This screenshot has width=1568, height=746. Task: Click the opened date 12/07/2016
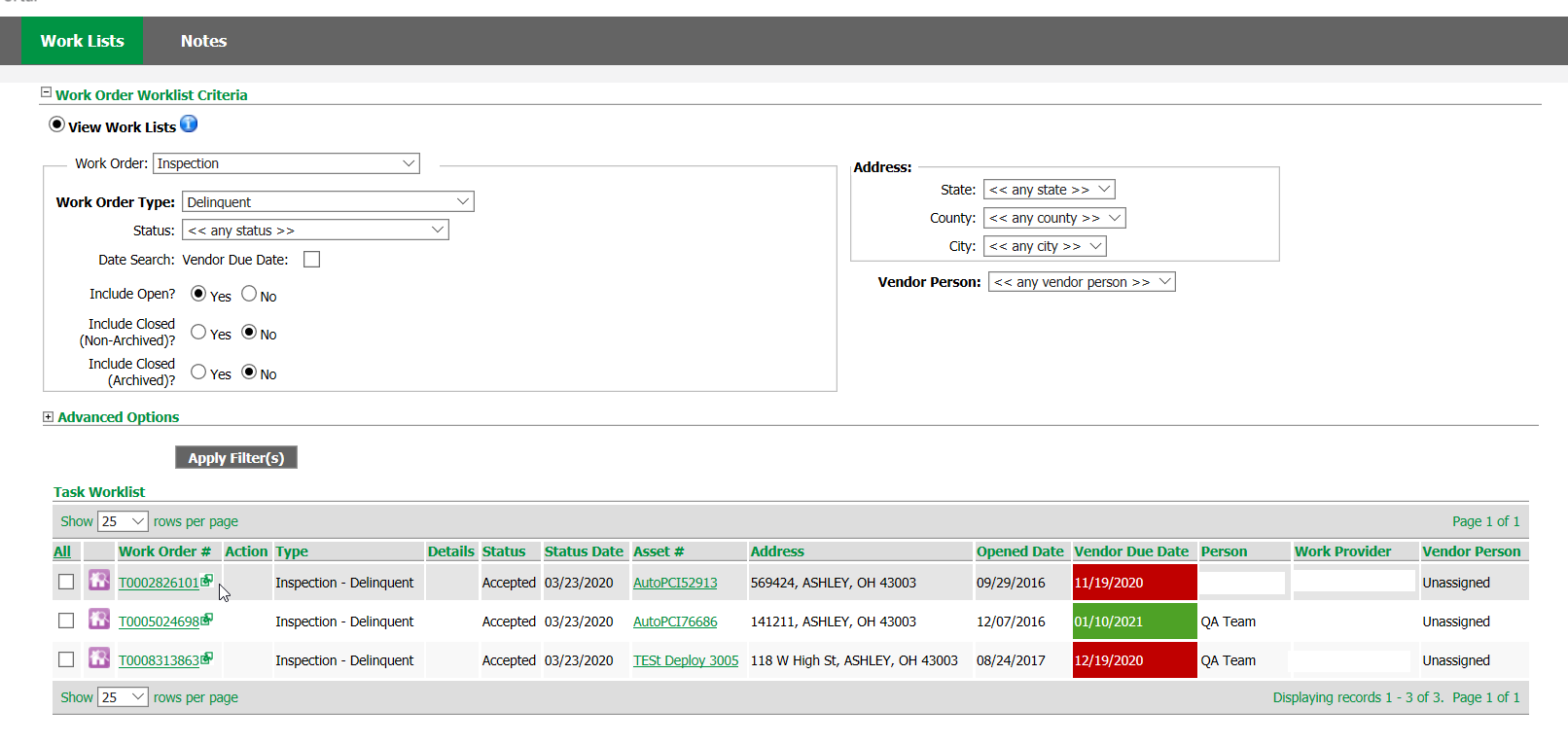point(1011,622)
